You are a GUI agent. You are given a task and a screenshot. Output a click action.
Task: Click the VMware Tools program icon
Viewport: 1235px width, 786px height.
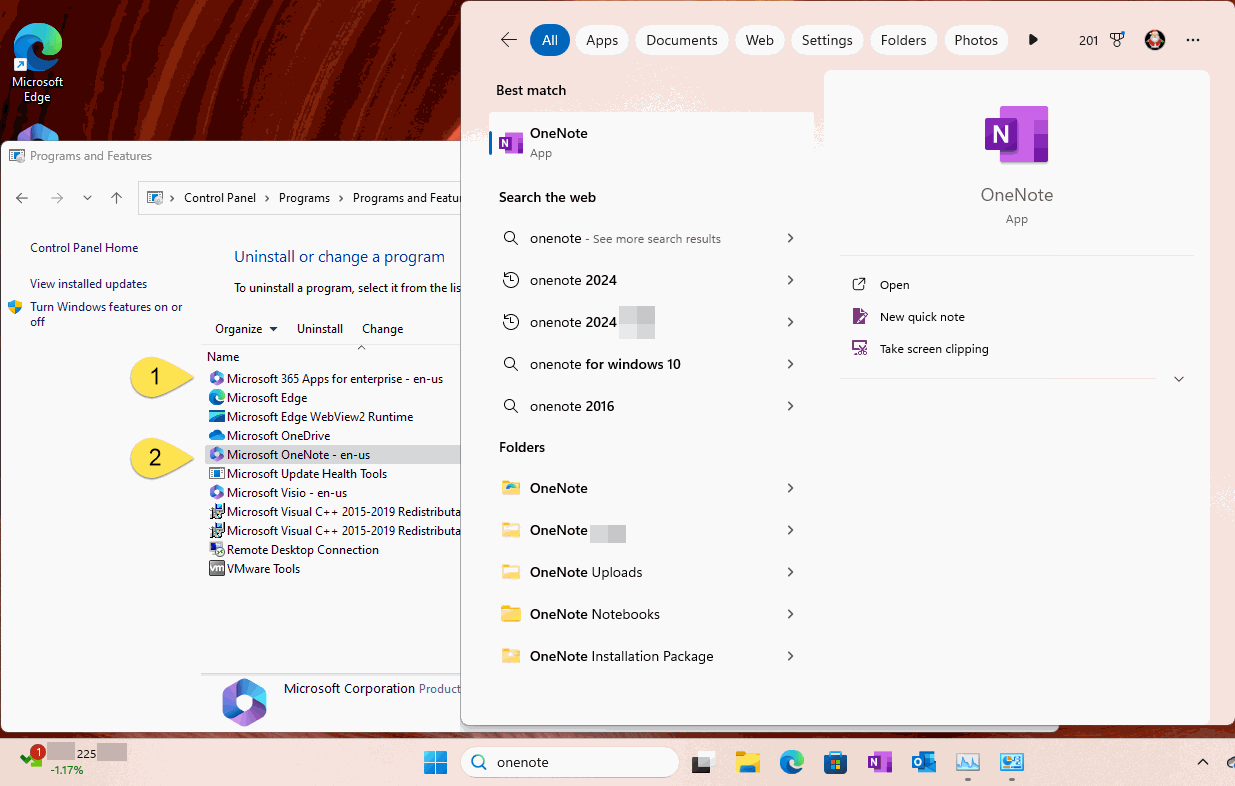tap(216, 568)
